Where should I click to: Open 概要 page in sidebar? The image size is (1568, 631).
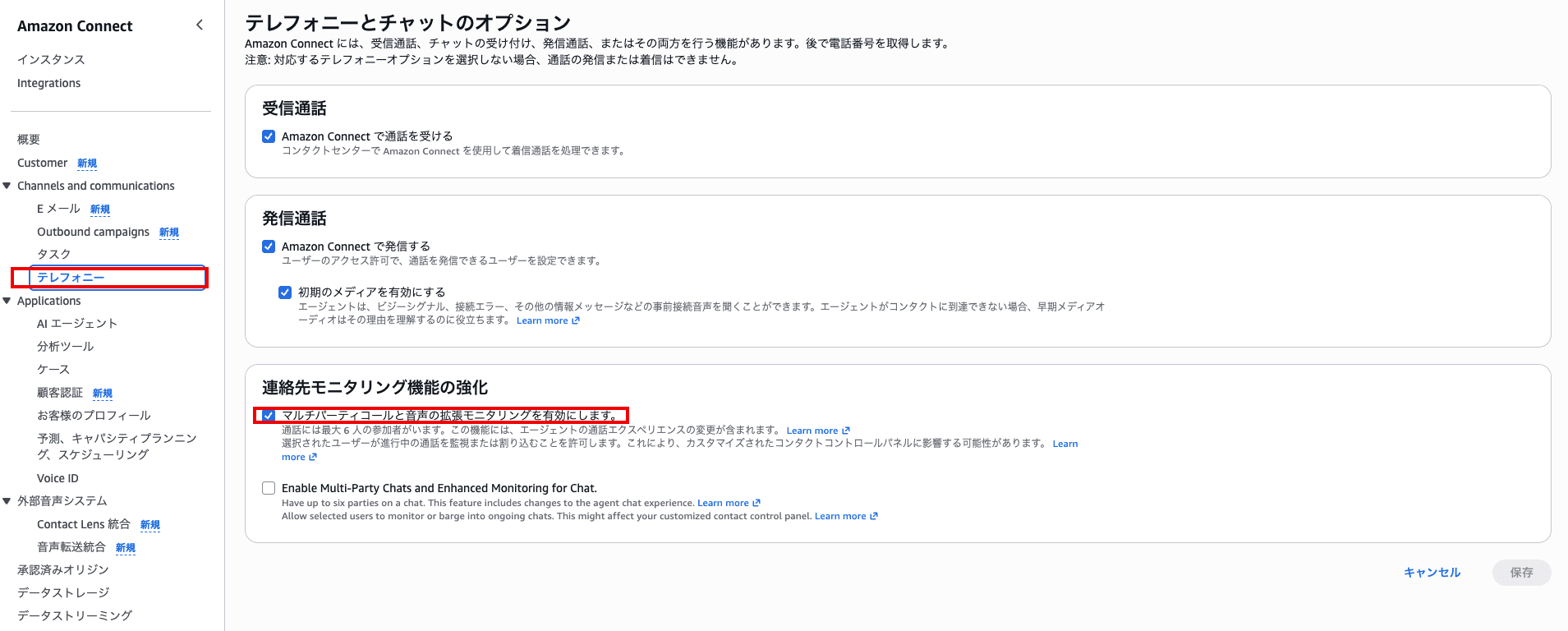(29, 140)
